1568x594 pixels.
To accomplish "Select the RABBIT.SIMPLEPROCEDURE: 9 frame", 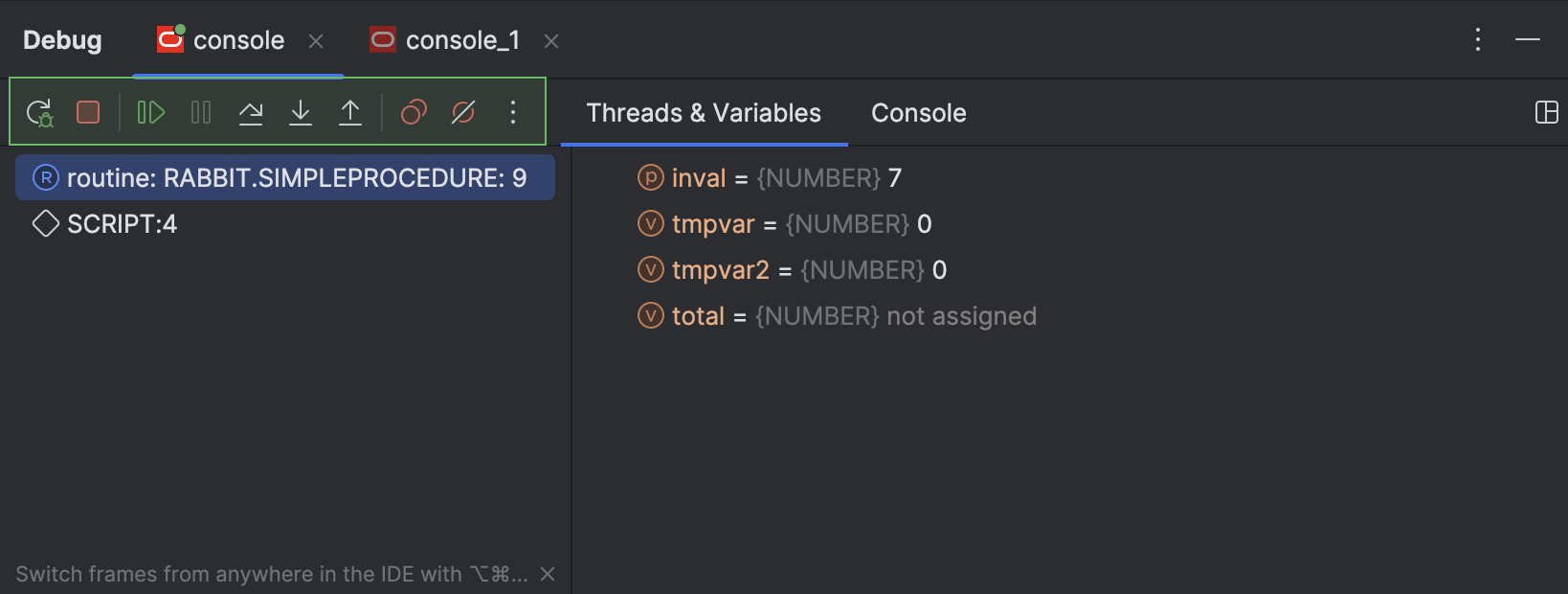I will [285, 177].
